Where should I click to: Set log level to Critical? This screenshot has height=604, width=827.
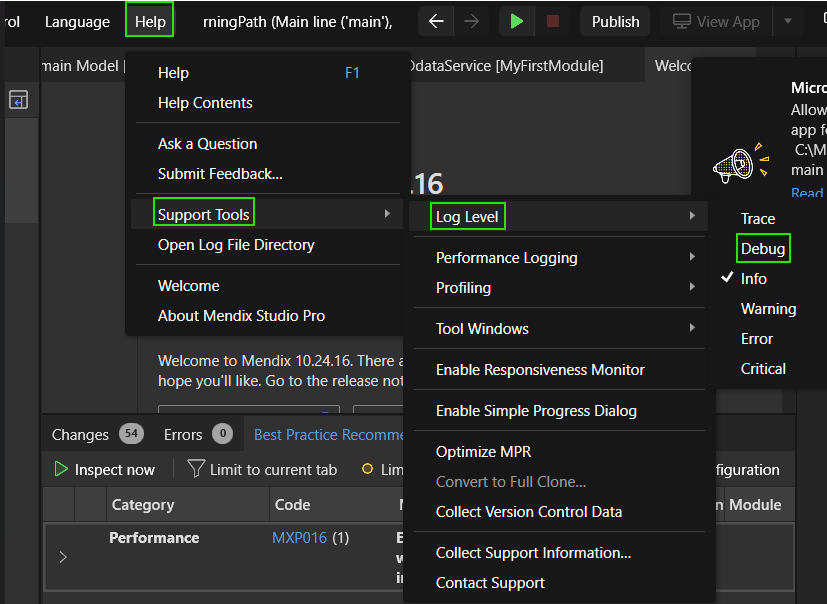[763, 369]
